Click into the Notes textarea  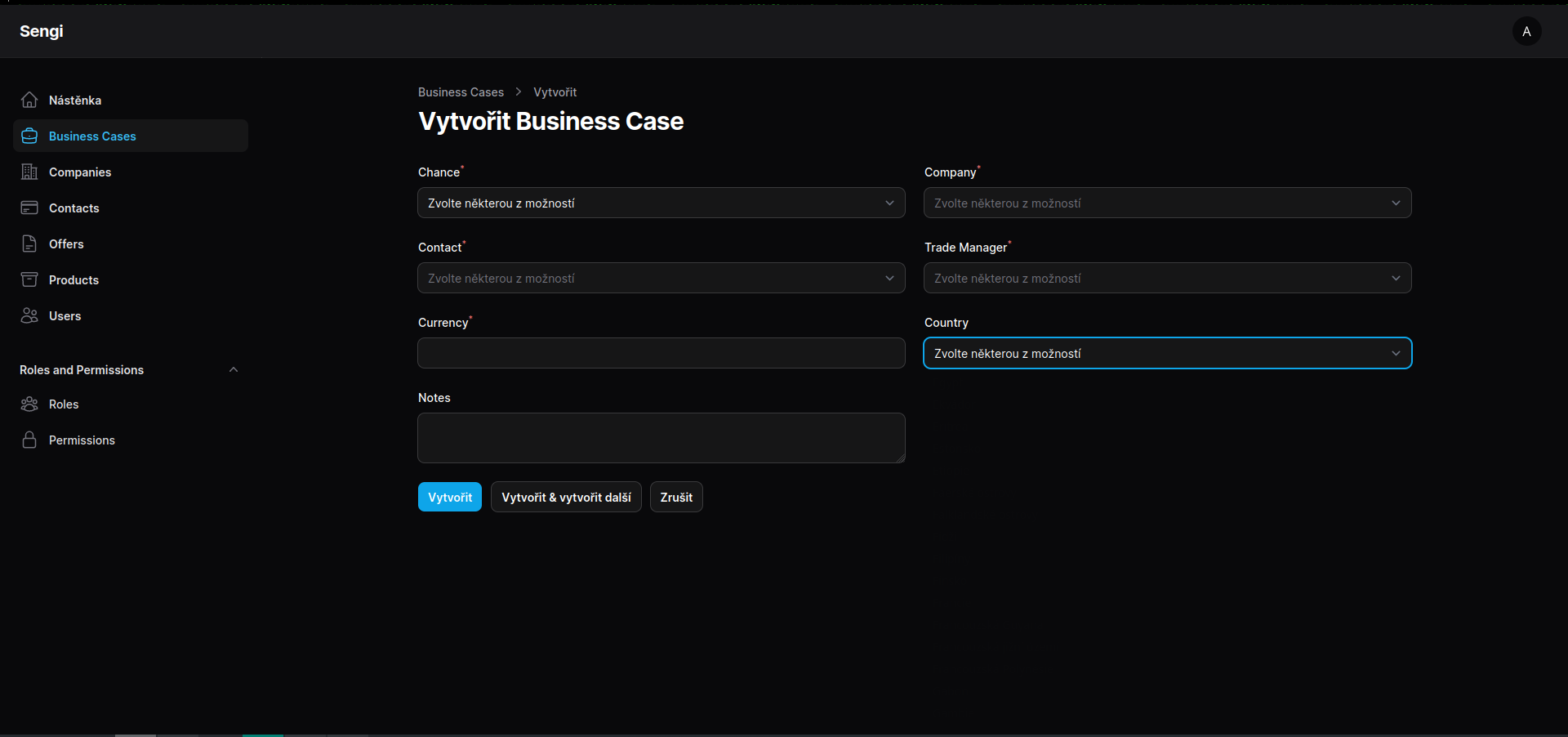(661, 438)
